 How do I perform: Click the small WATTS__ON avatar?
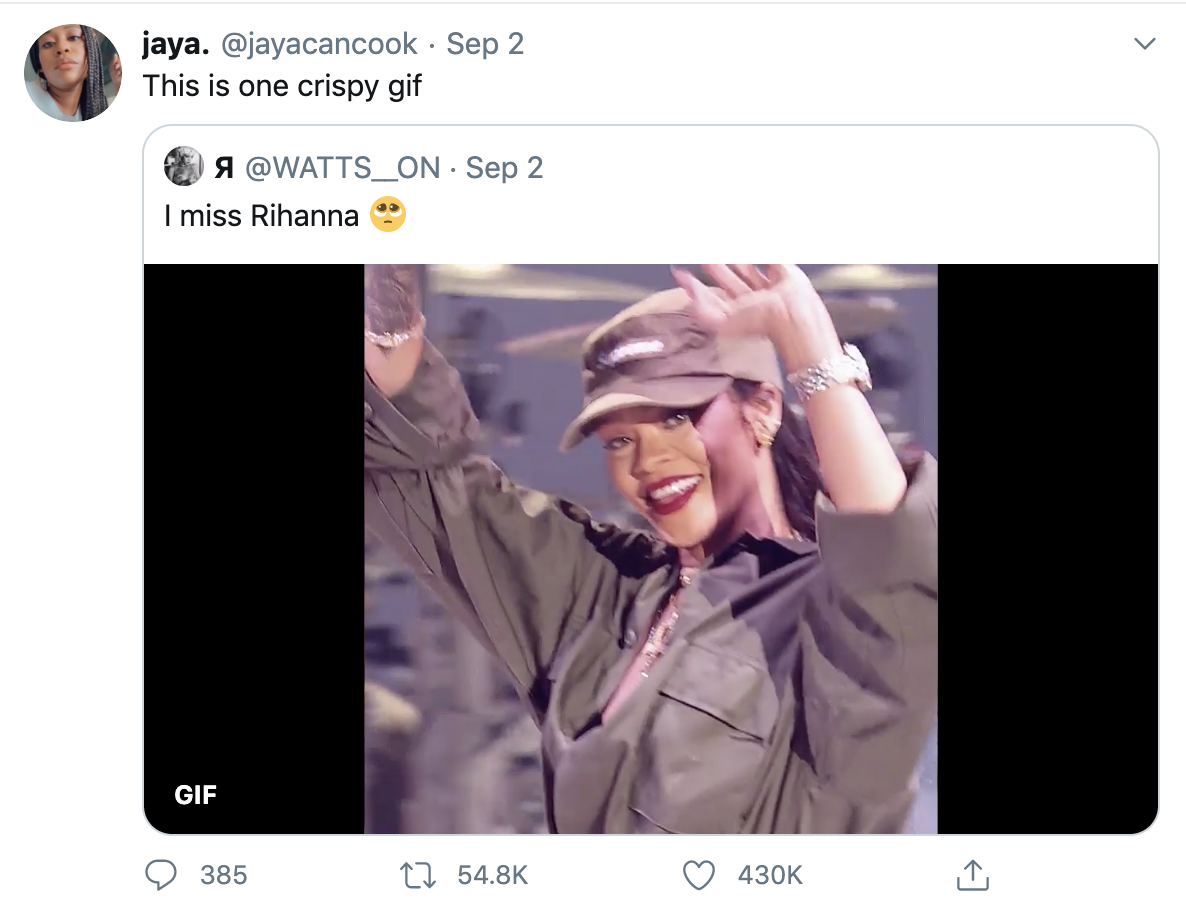click(x=184, y=167)
